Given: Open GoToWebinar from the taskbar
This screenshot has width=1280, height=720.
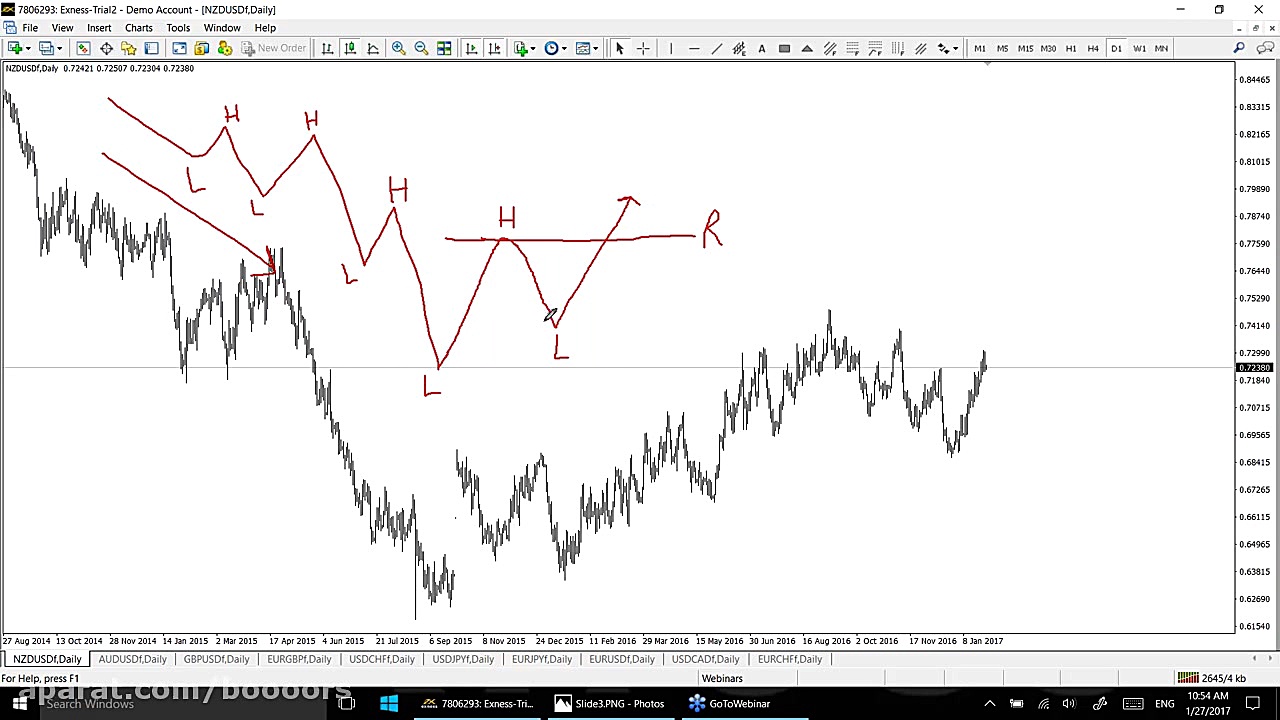Looking at the screenshot, I should 730,704.
